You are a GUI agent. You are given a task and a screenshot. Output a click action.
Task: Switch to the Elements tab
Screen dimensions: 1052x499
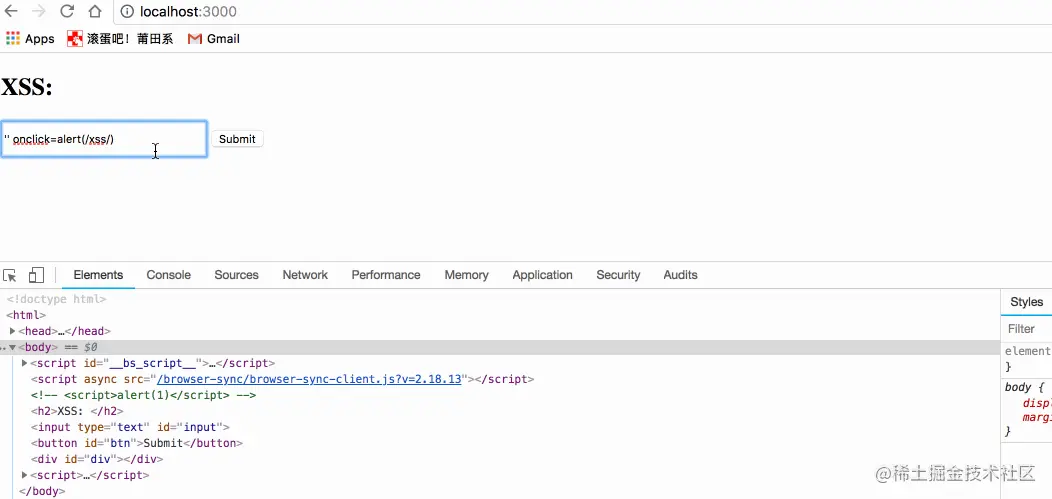point(98,275)
